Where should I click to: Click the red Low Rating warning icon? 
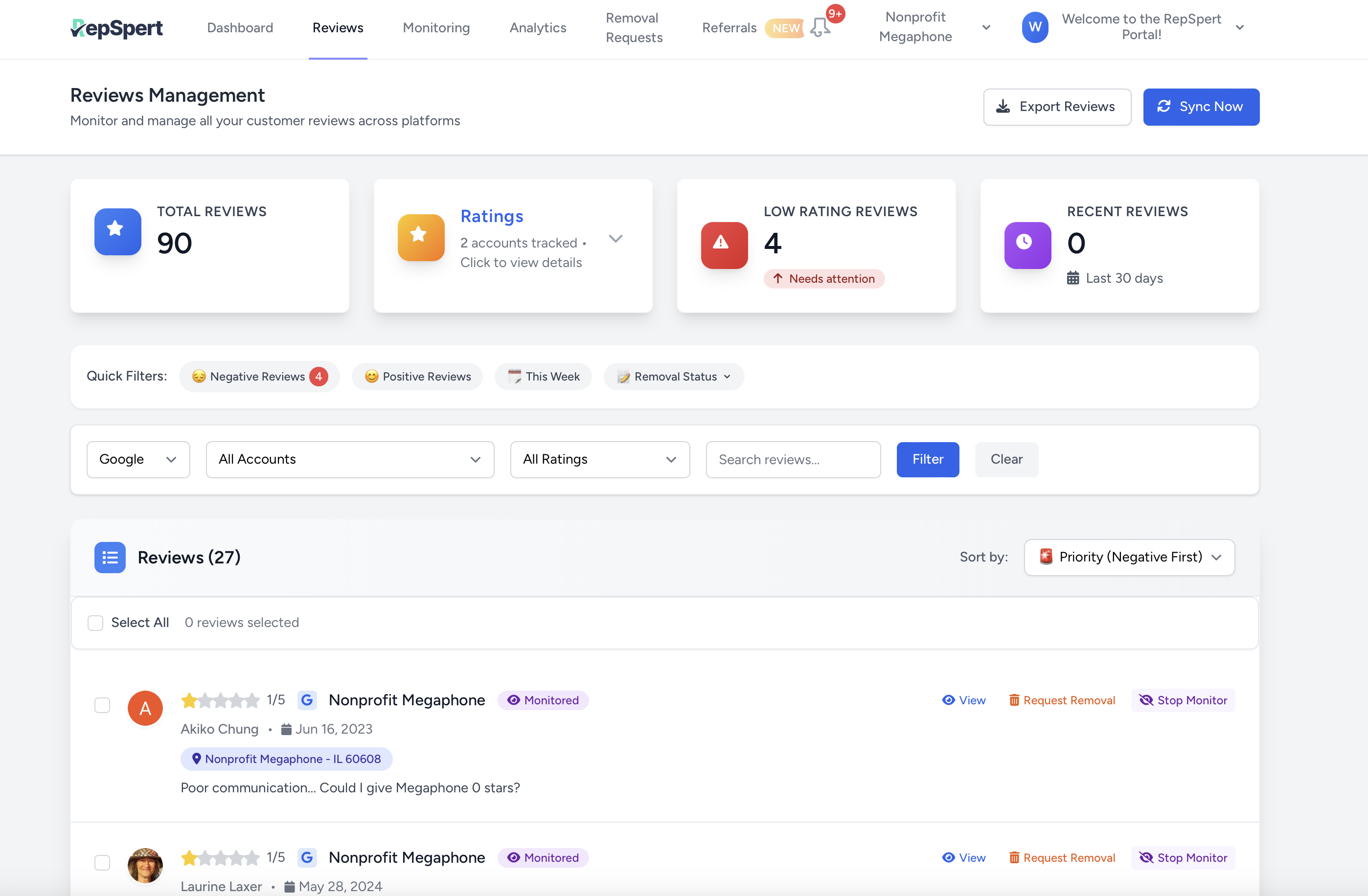click(724, 244)
